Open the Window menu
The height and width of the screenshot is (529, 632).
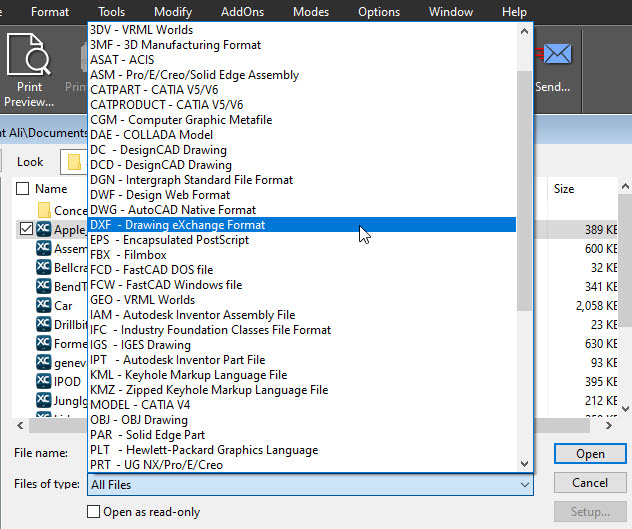451,12
